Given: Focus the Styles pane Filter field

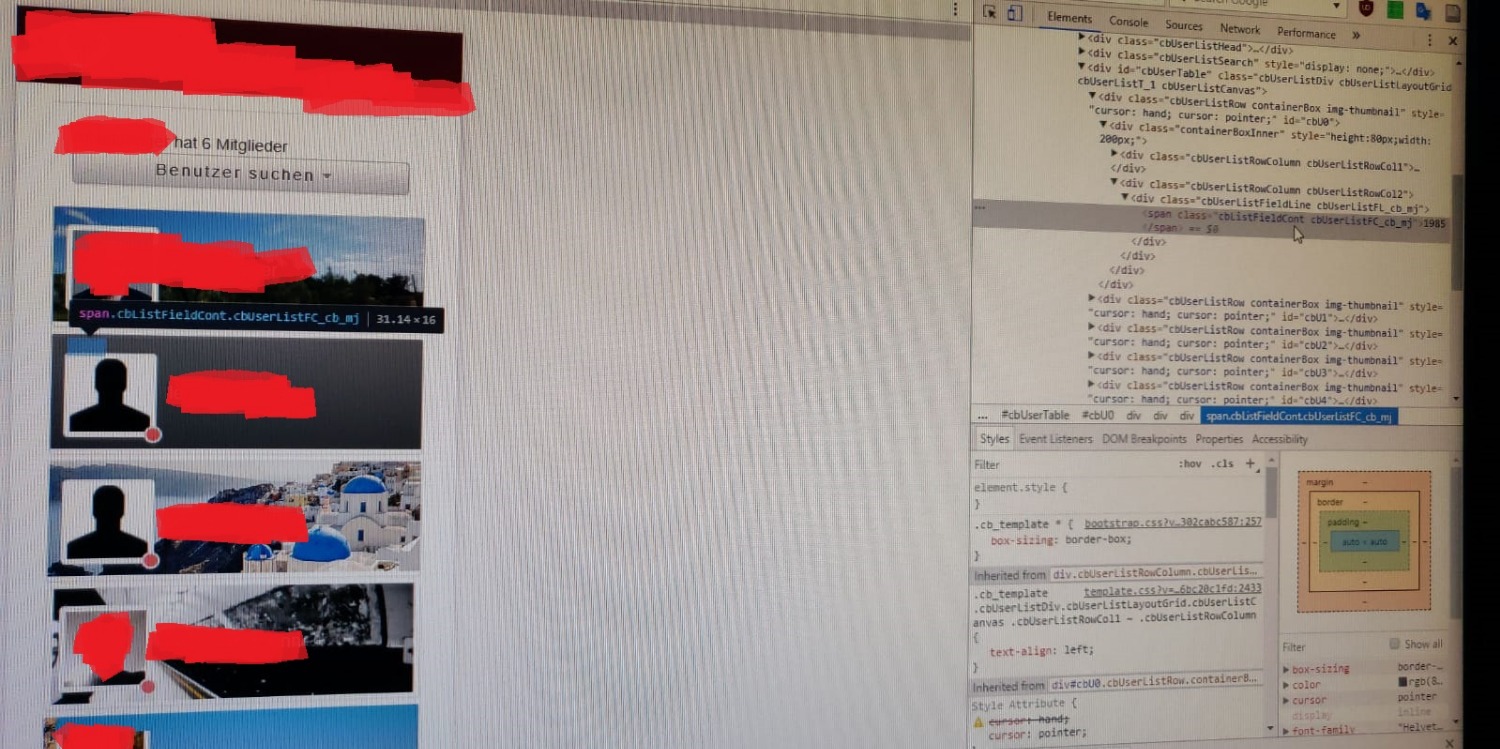Looking at the screenshot, I should [x=1070, y=464].
